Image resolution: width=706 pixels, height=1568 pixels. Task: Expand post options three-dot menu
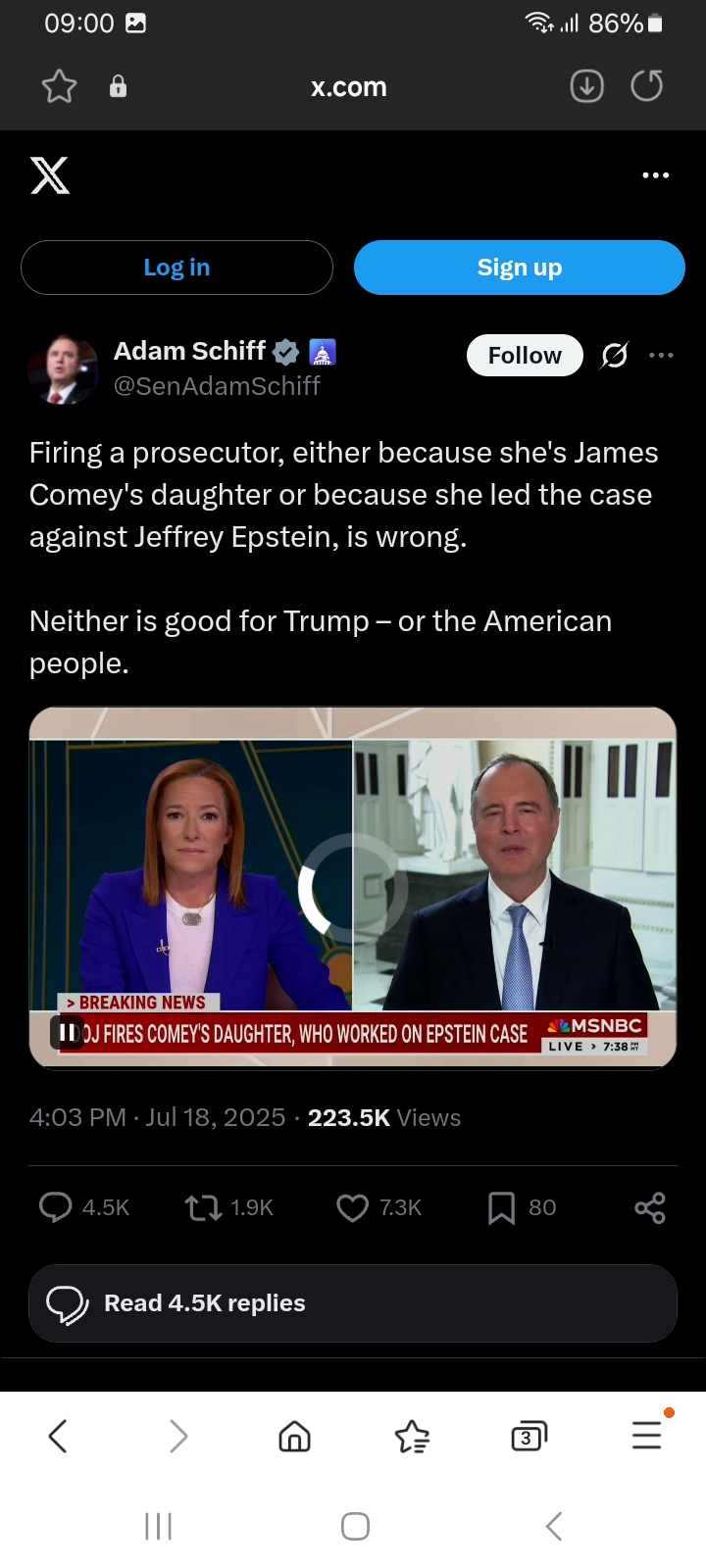coord(662,355)
